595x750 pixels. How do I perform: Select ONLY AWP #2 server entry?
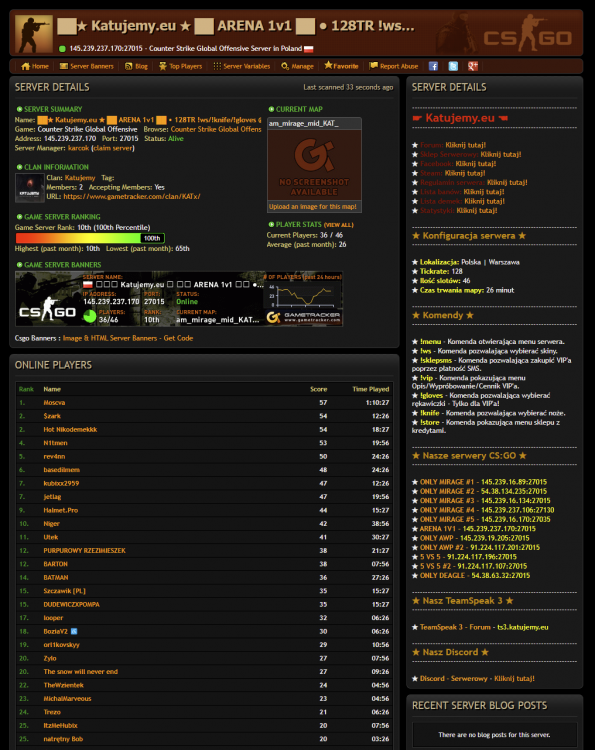480,548
